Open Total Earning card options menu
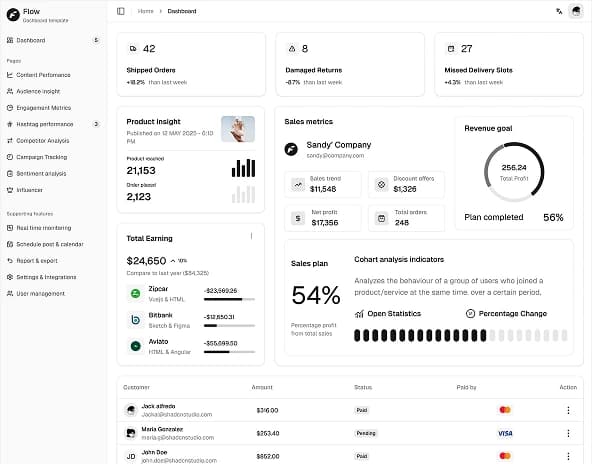This screenshot has height=464, width=592. pos(251,236)
